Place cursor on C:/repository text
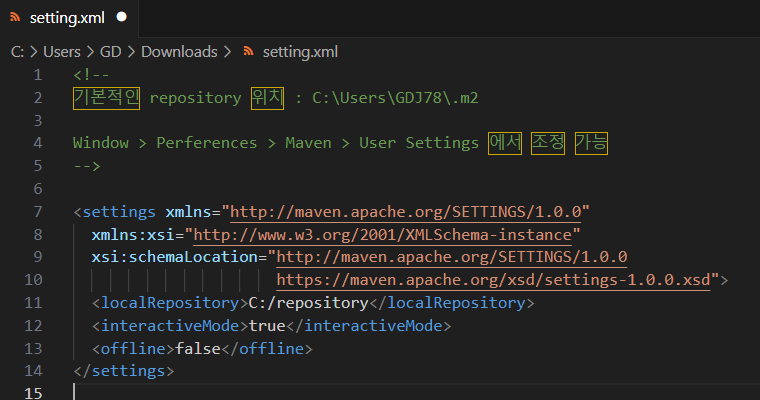 (308, 303)
